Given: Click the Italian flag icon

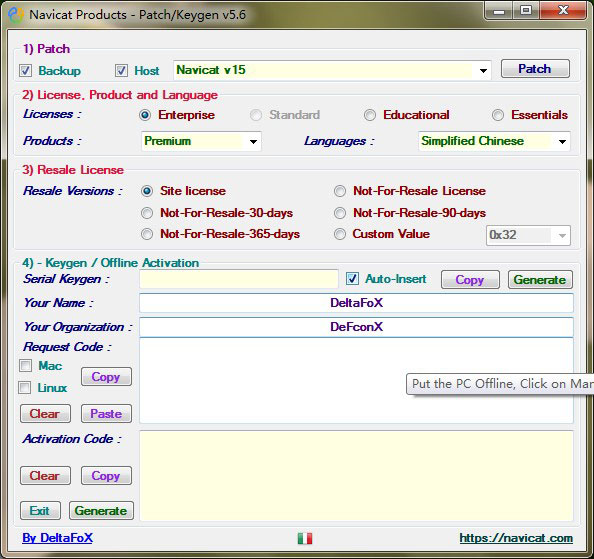Looking at the screenshot, I should pyautogui.click(x=305, y=538).
